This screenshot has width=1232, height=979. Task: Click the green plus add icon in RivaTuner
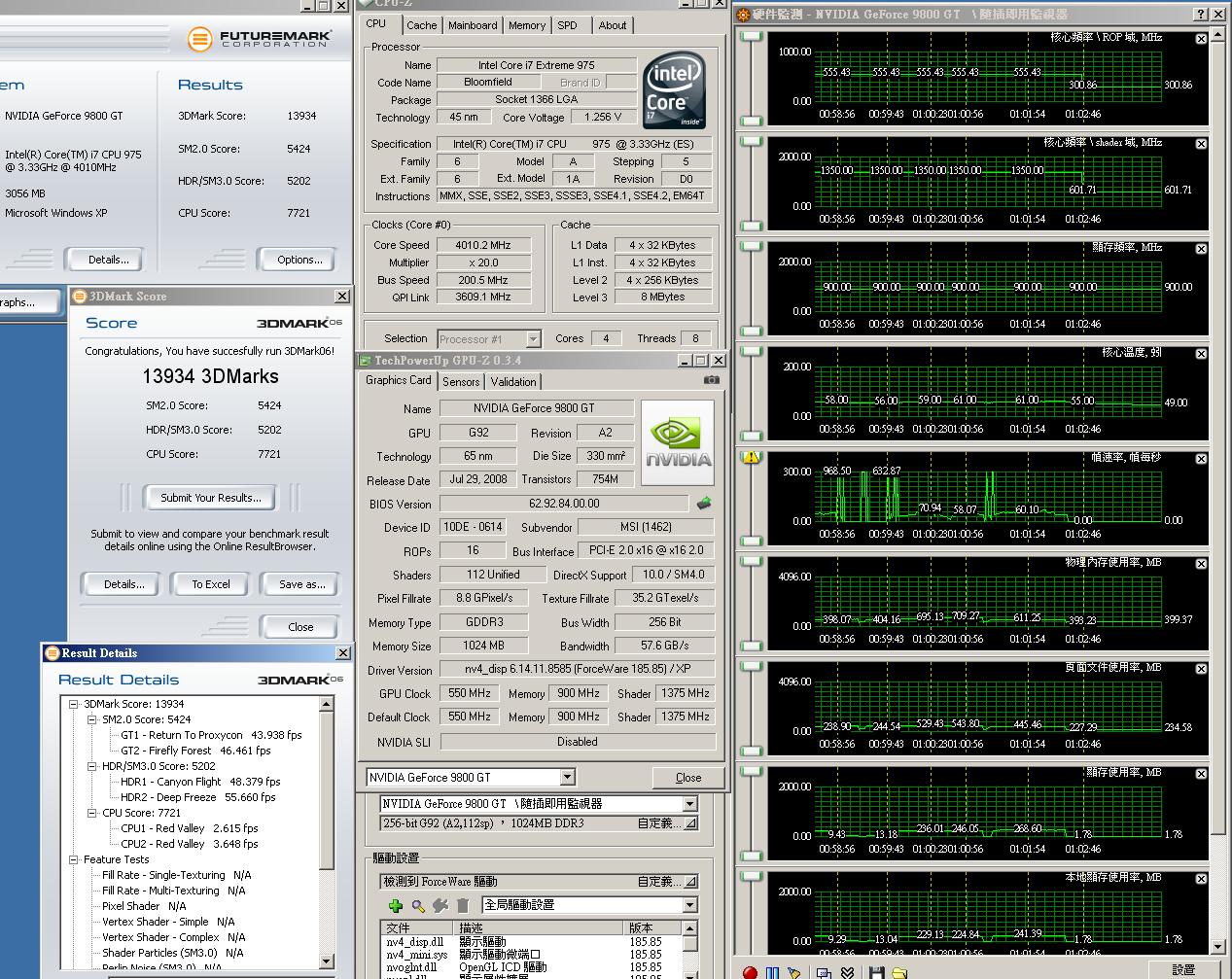[x=396, y=906]
